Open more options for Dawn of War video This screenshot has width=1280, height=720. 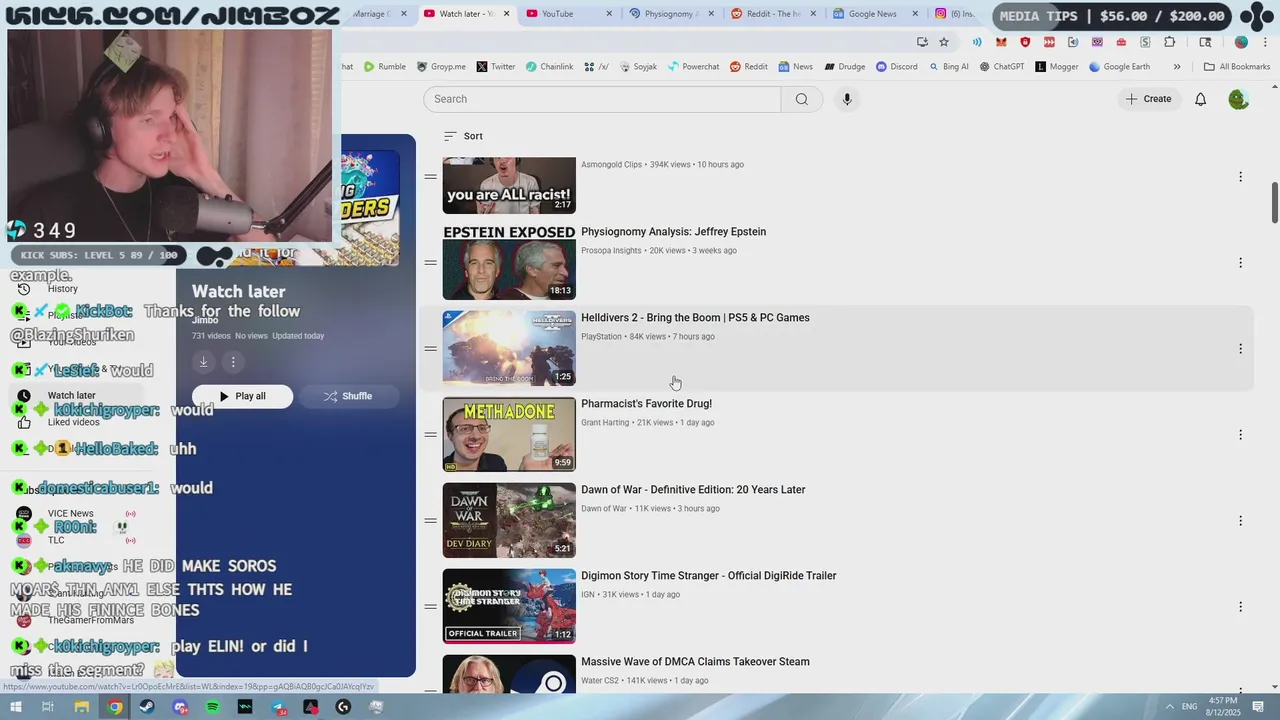point(1240,521)
